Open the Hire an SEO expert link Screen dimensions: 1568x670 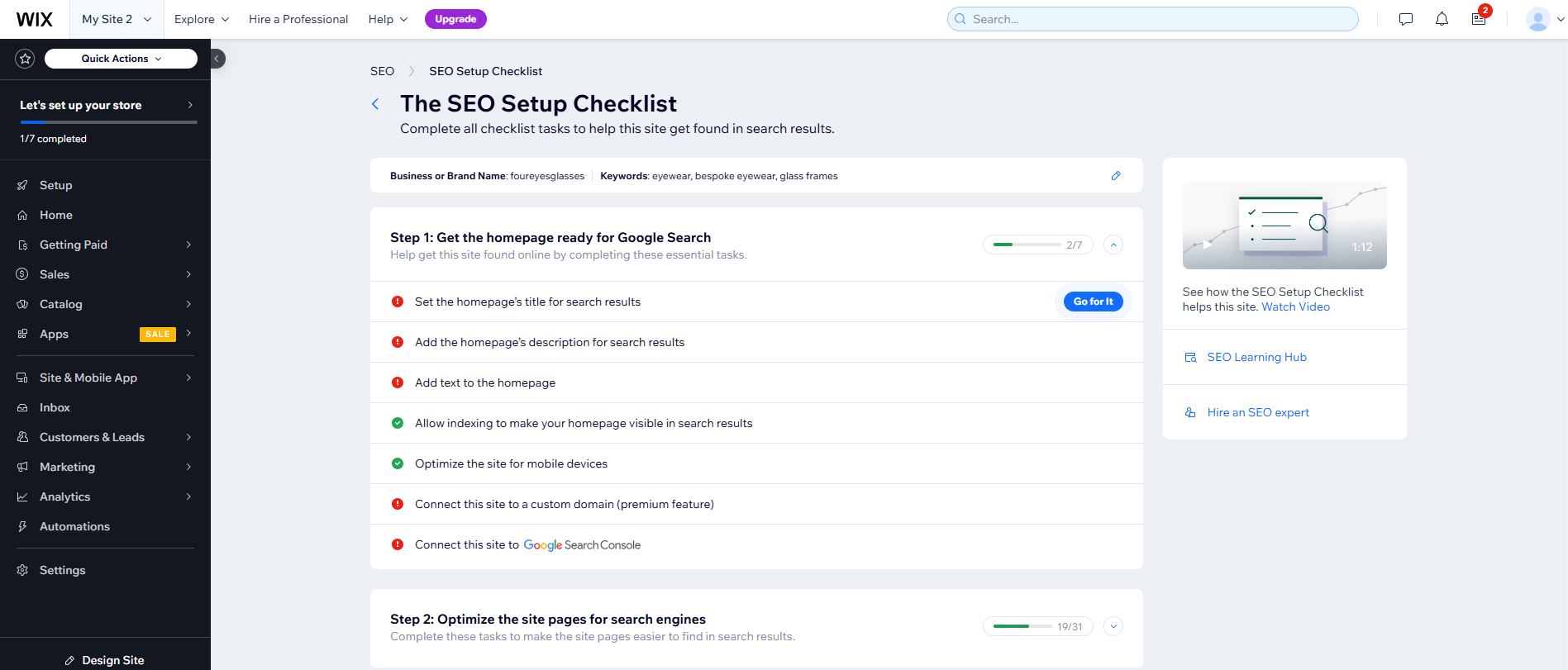click(x=1258, y=413)
